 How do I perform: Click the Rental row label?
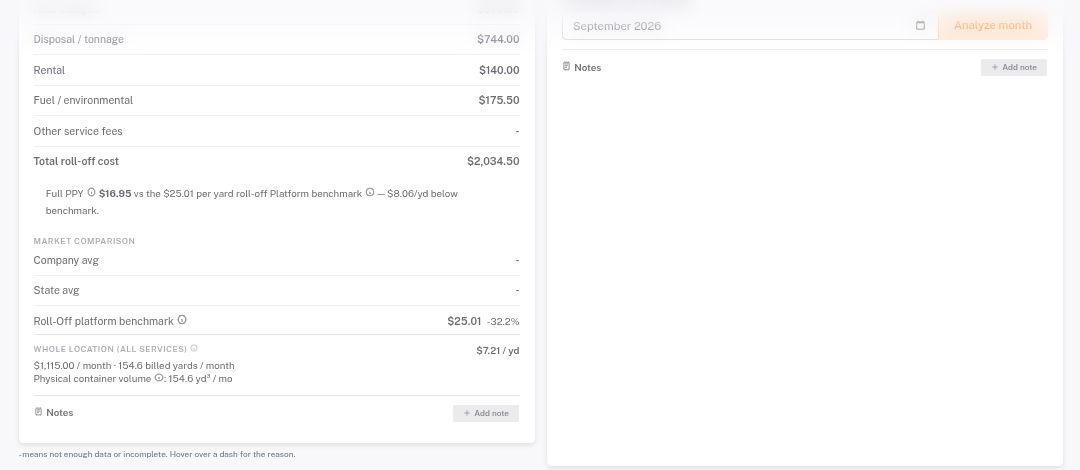pyautogui.click(x=49, y=70)
